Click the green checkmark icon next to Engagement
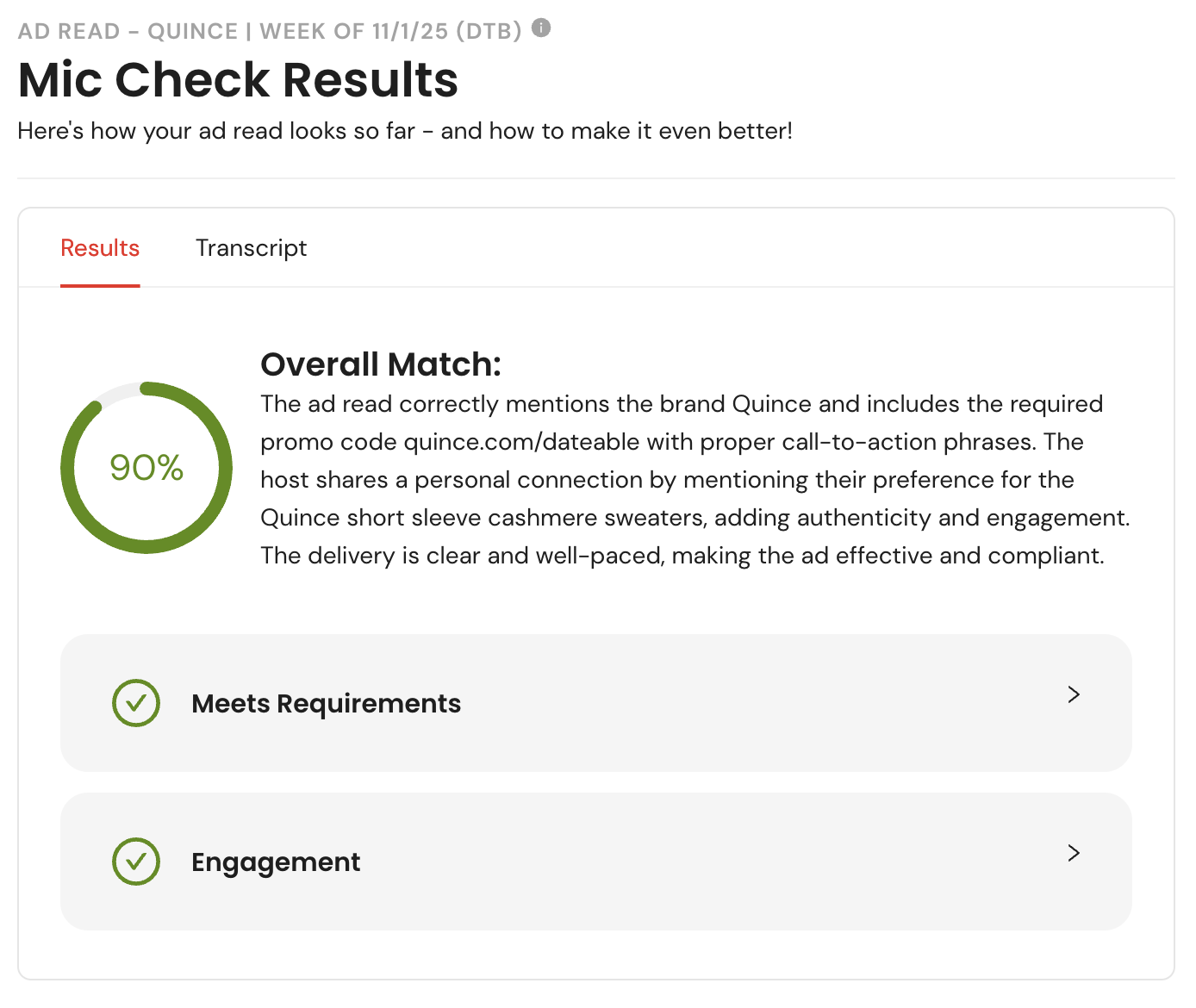The width and height of the screenshot is (1196, 1008). 136,862
